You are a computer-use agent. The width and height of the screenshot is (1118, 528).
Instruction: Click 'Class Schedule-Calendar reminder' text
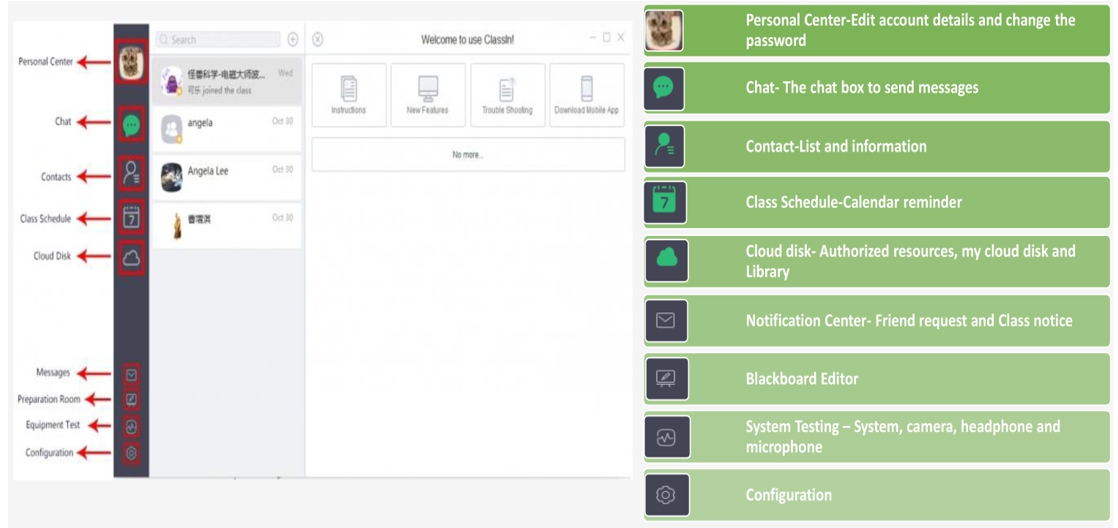coord(853,202)
